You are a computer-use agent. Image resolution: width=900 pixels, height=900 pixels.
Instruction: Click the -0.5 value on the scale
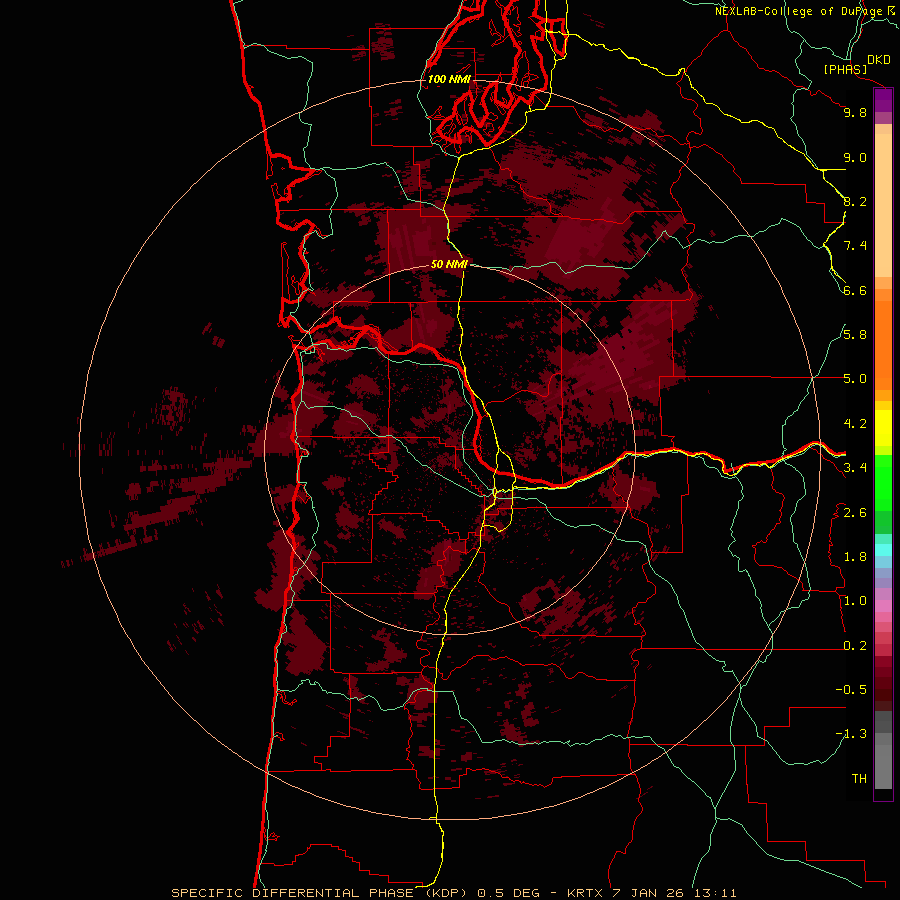(851, 690)
